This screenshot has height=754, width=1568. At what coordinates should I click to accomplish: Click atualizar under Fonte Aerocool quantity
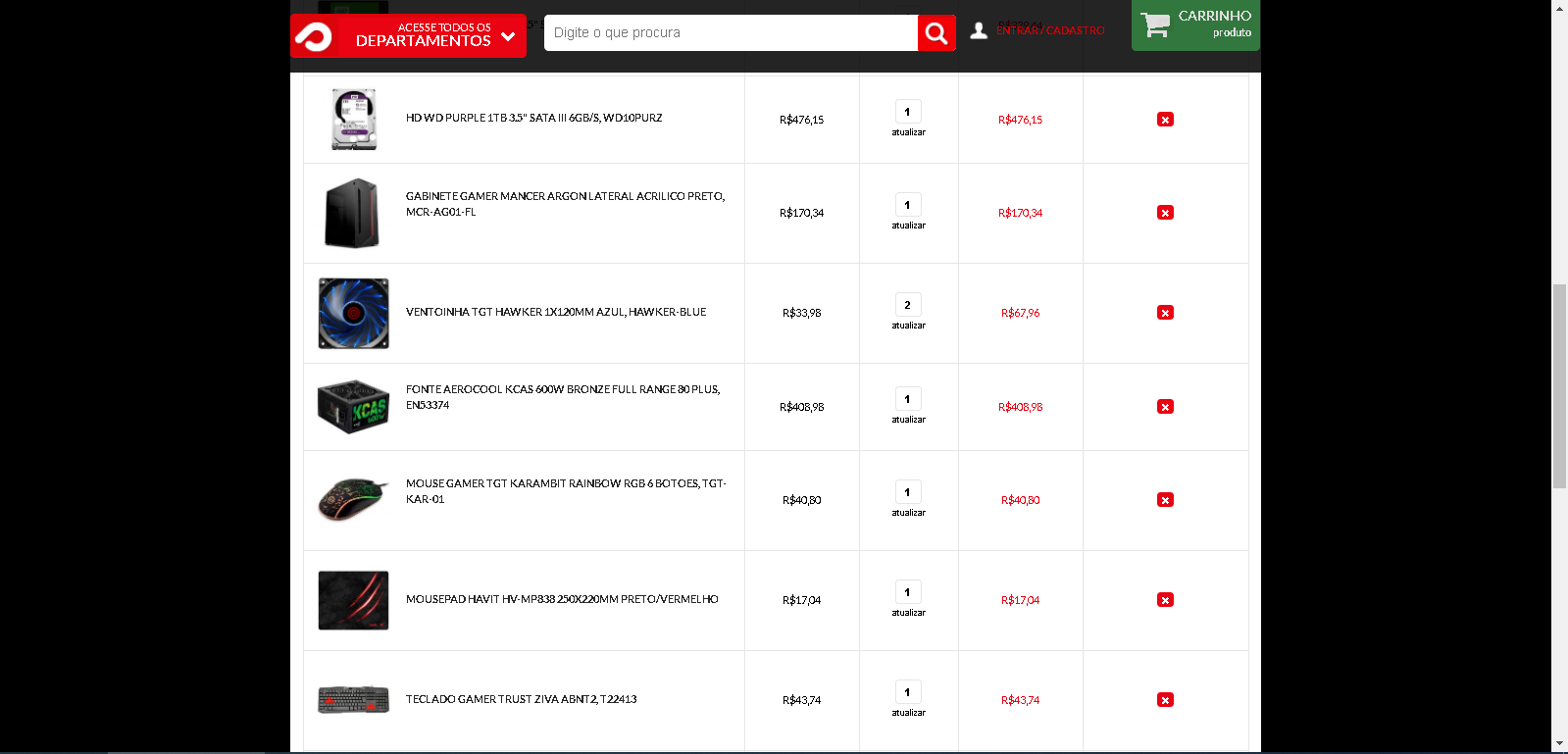[908, 420]
